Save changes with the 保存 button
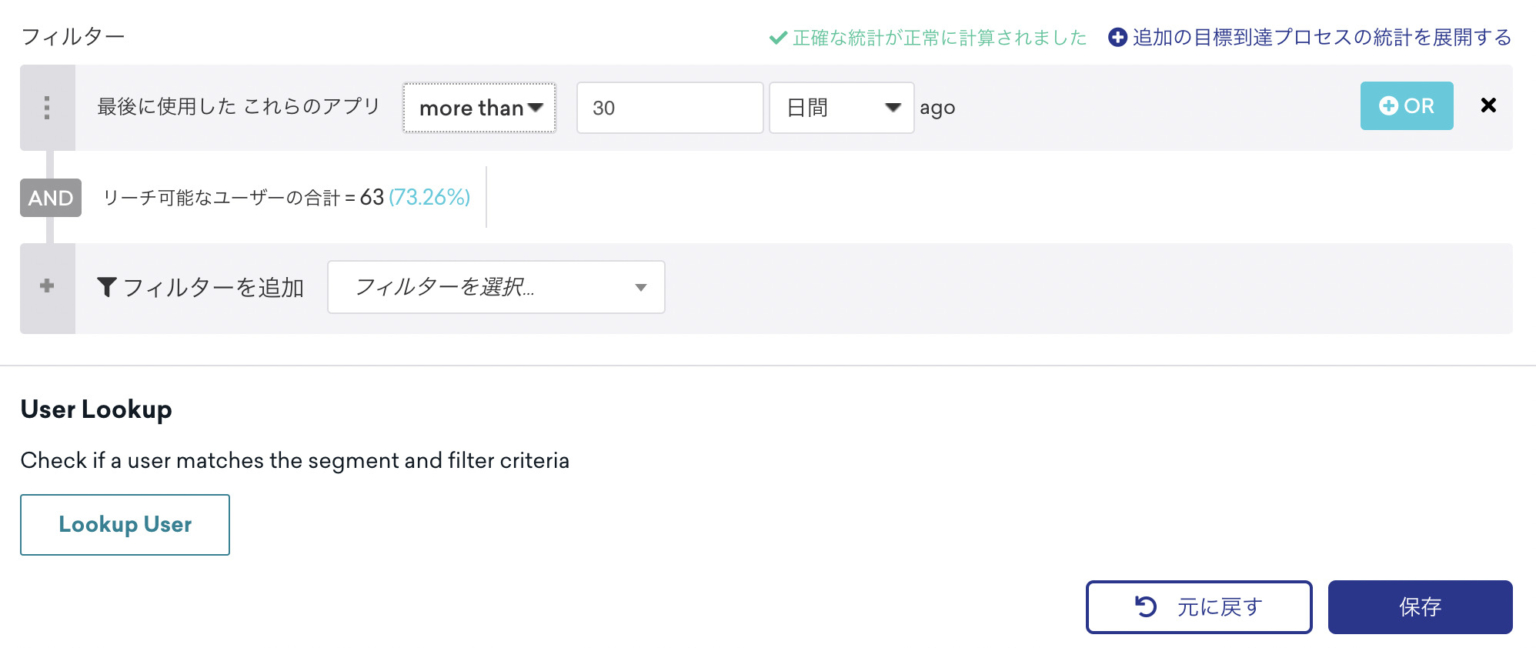Screen dimensions: 1536x648 (x=1420, y=606)
